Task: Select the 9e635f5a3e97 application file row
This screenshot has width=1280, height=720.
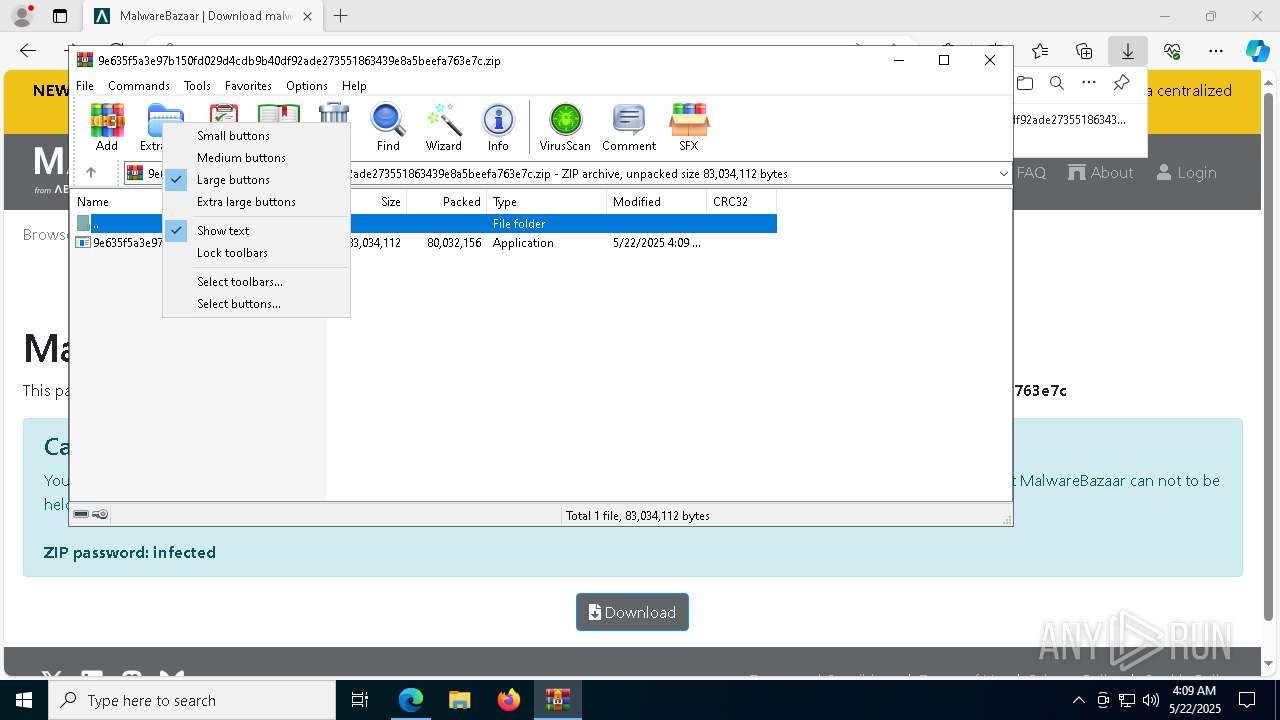Action: pos(424,242)
